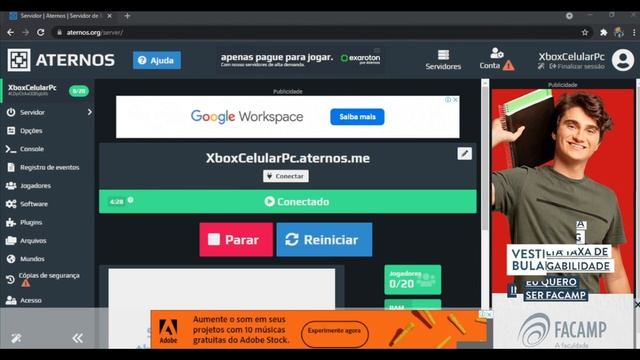This screenshot has height=360, width=640.
Task: Click the theme brush icon at sidebar bottom
Action: (x=16, y=338)
